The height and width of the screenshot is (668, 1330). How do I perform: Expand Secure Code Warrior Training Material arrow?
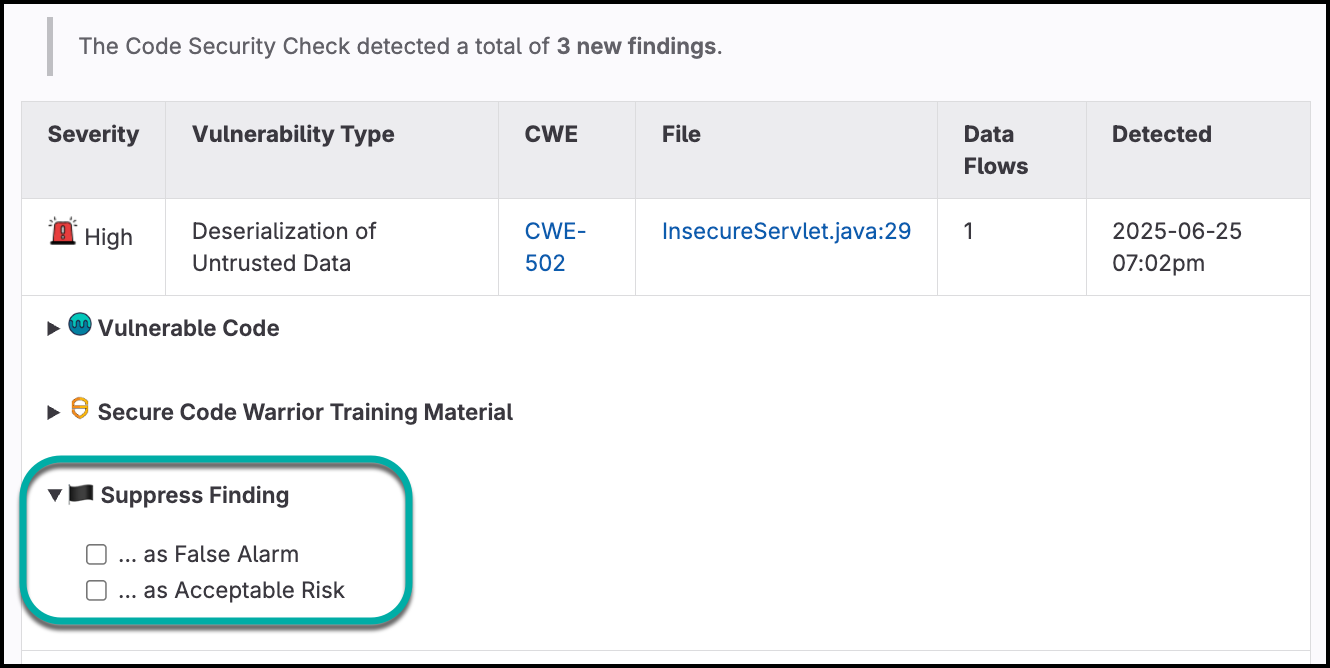tap(54, 412)
